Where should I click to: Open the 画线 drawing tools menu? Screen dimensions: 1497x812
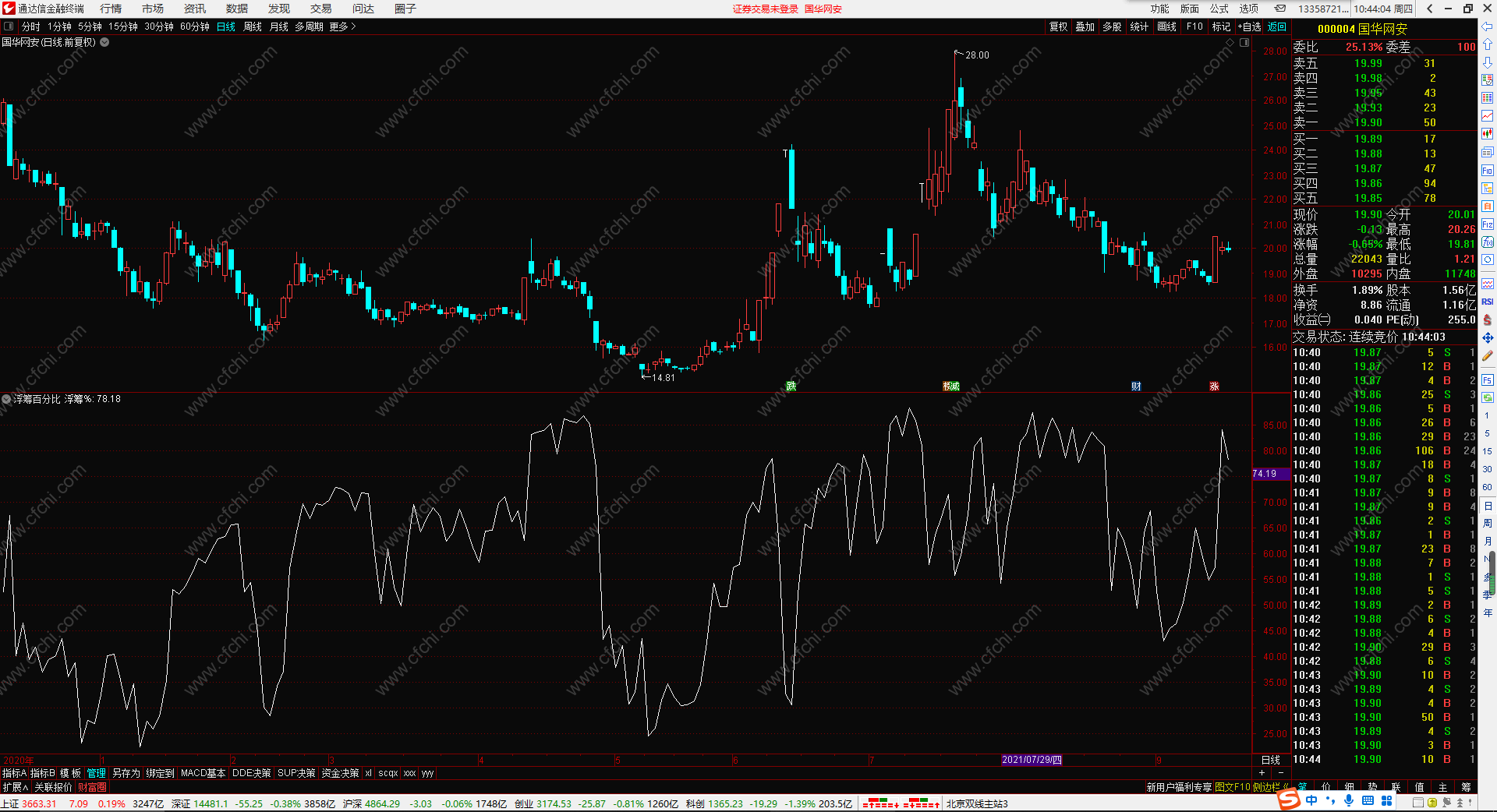[x=1166, y=26]
